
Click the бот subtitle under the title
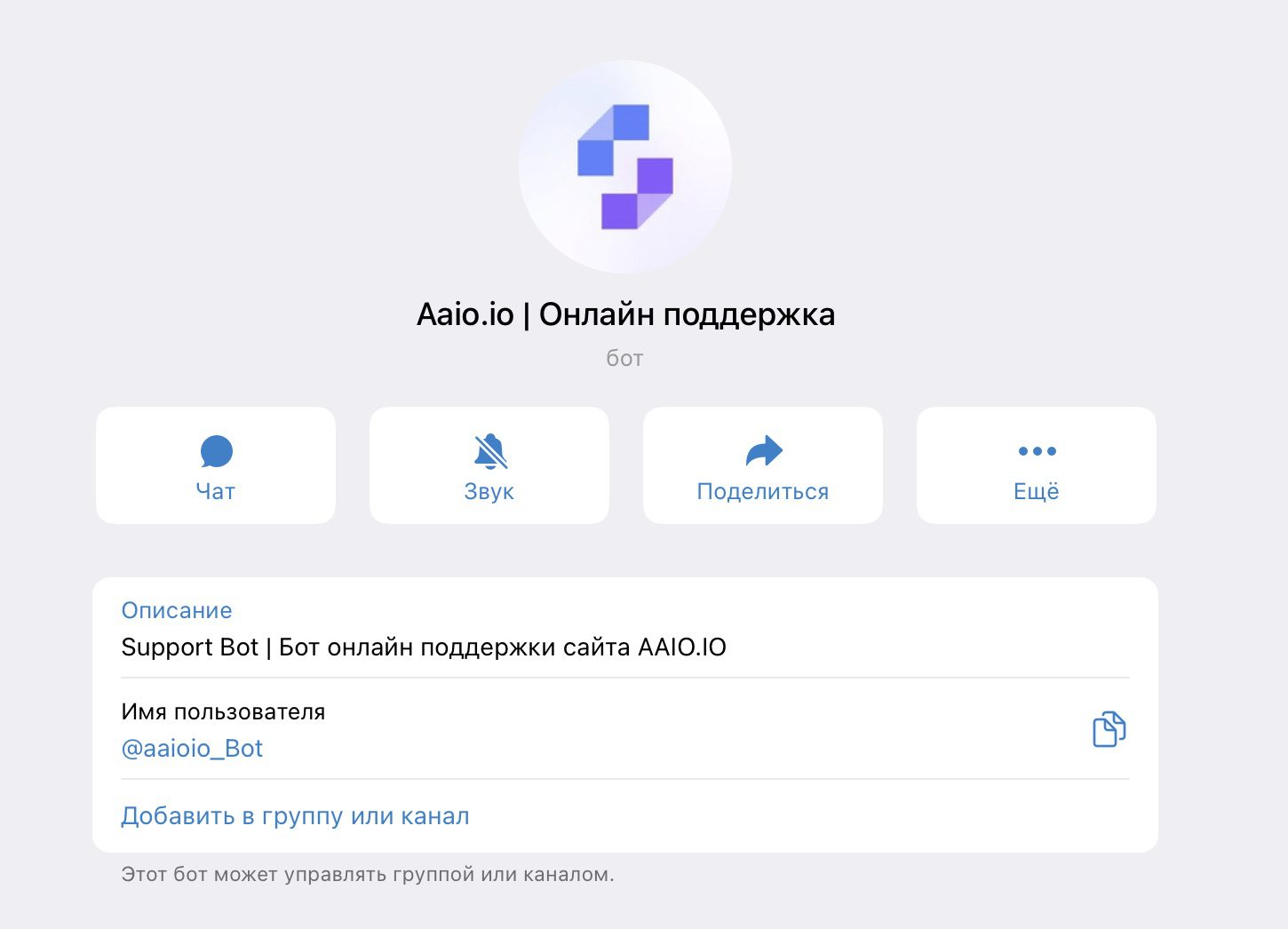click(x=624, y=358)
